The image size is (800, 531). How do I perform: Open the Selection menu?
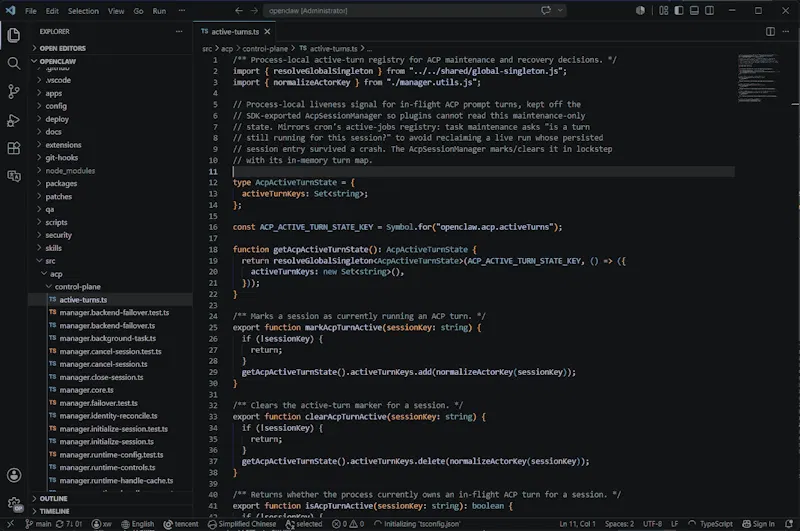click(x=83, y=11)
